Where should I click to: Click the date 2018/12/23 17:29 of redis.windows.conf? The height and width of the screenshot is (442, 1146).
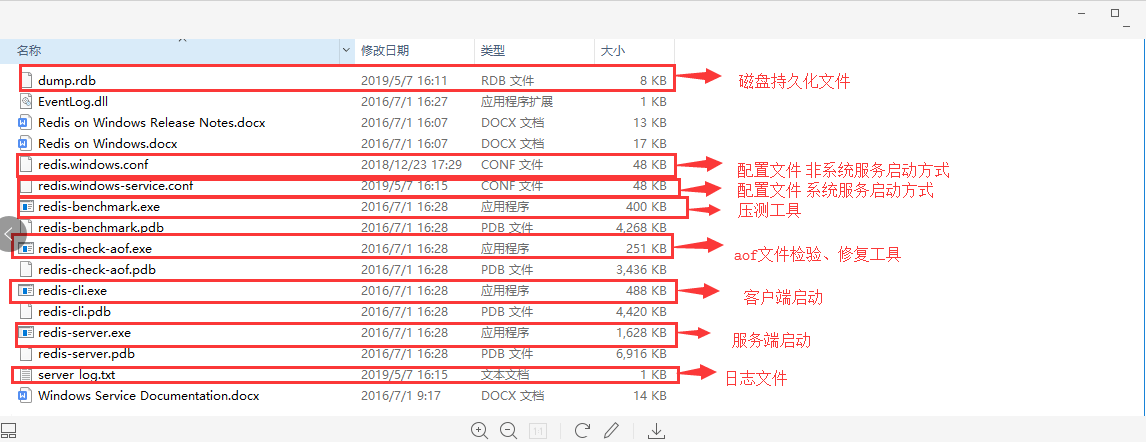pyautogui.click(x=411, y=164)
